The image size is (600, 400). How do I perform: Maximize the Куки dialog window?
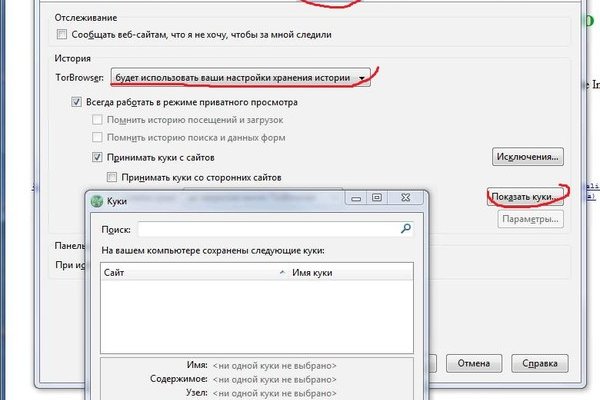point(377,199)
